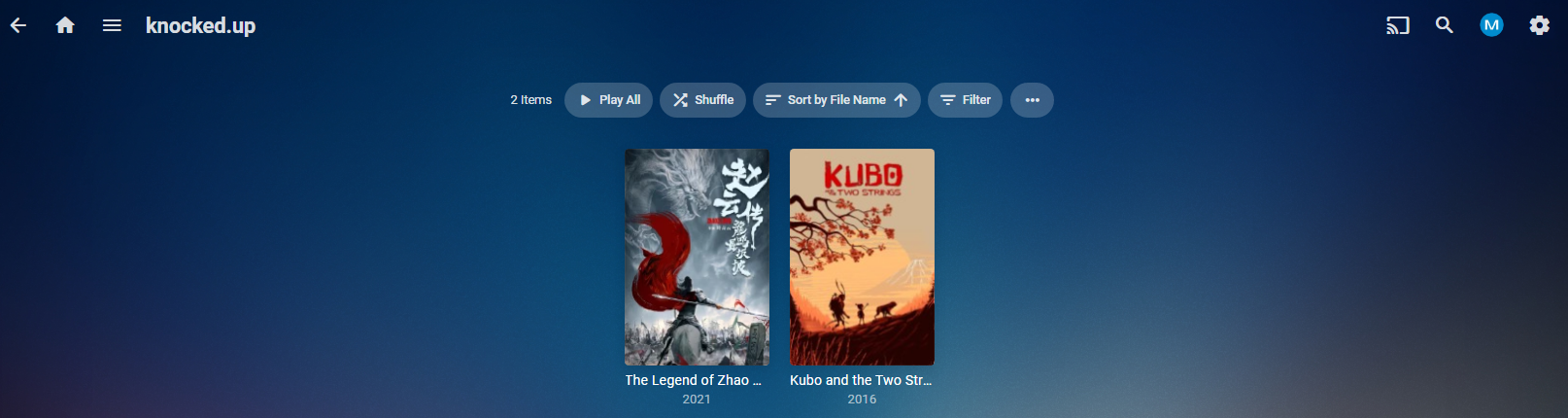Toggle the ascending sort arrow
The width and height of the screenshot is (1568, 418).
coord(901,100)
